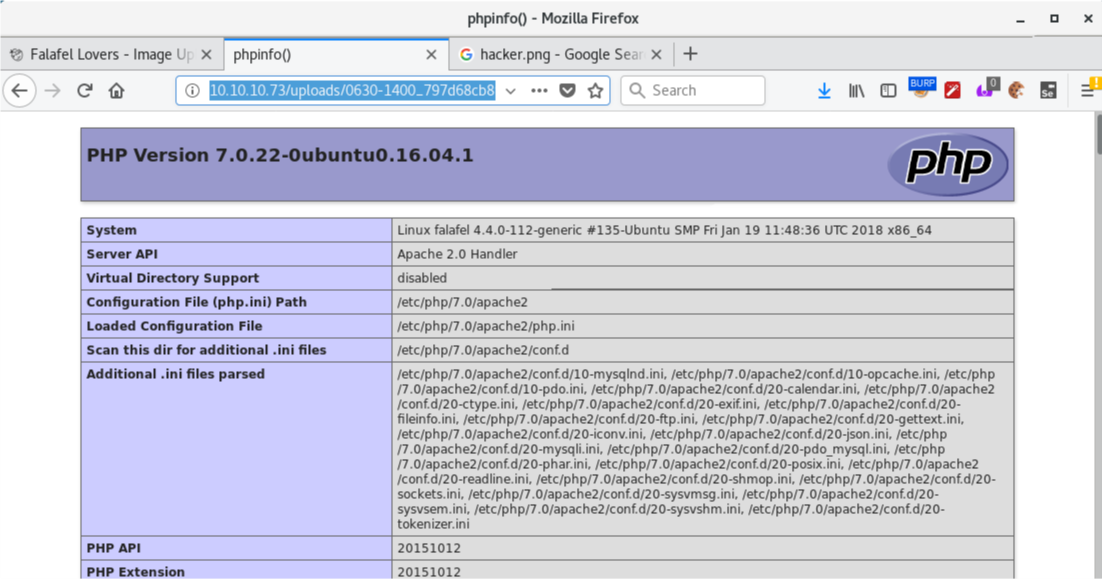Open the Selenium extension icon
1102x579 pixels.
(1048, 91)
